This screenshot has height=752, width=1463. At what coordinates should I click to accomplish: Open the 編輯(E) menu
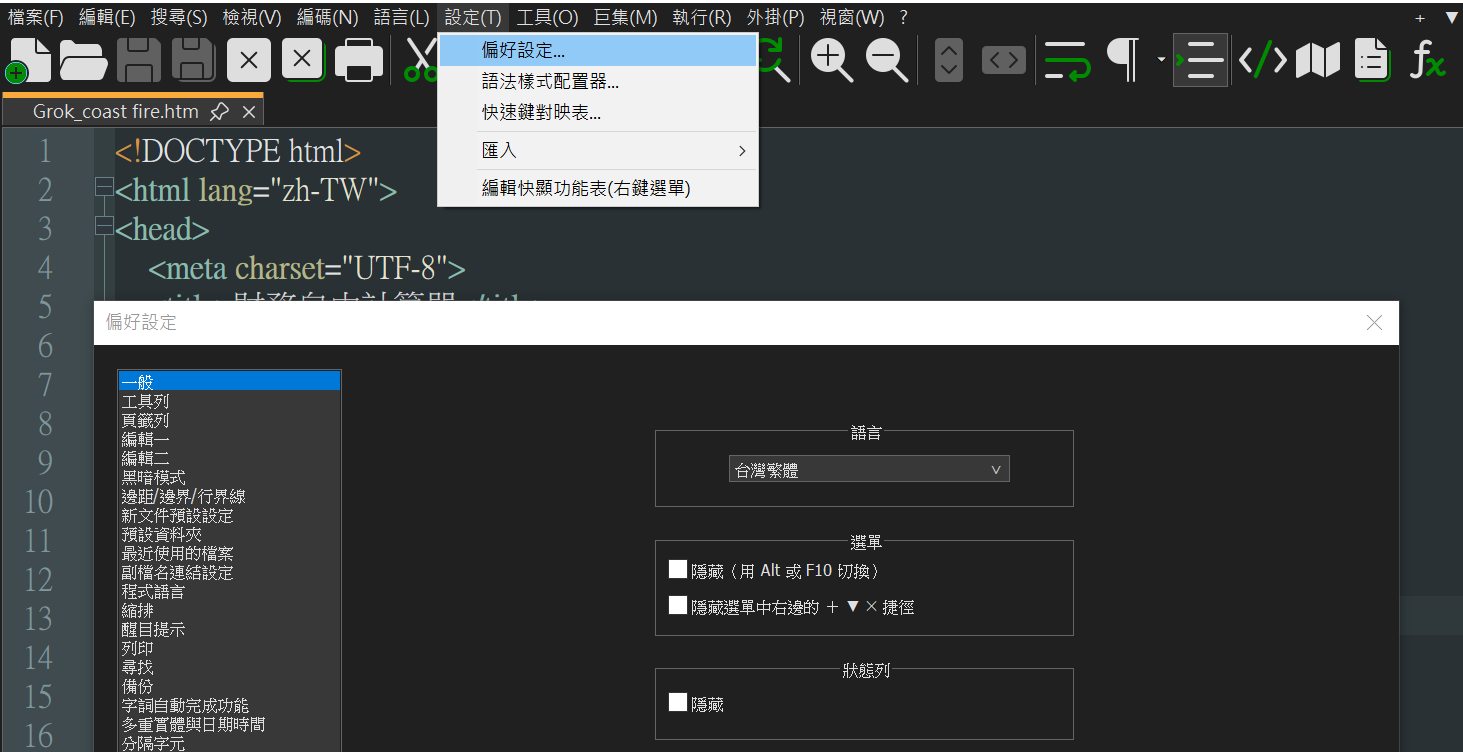107,17
